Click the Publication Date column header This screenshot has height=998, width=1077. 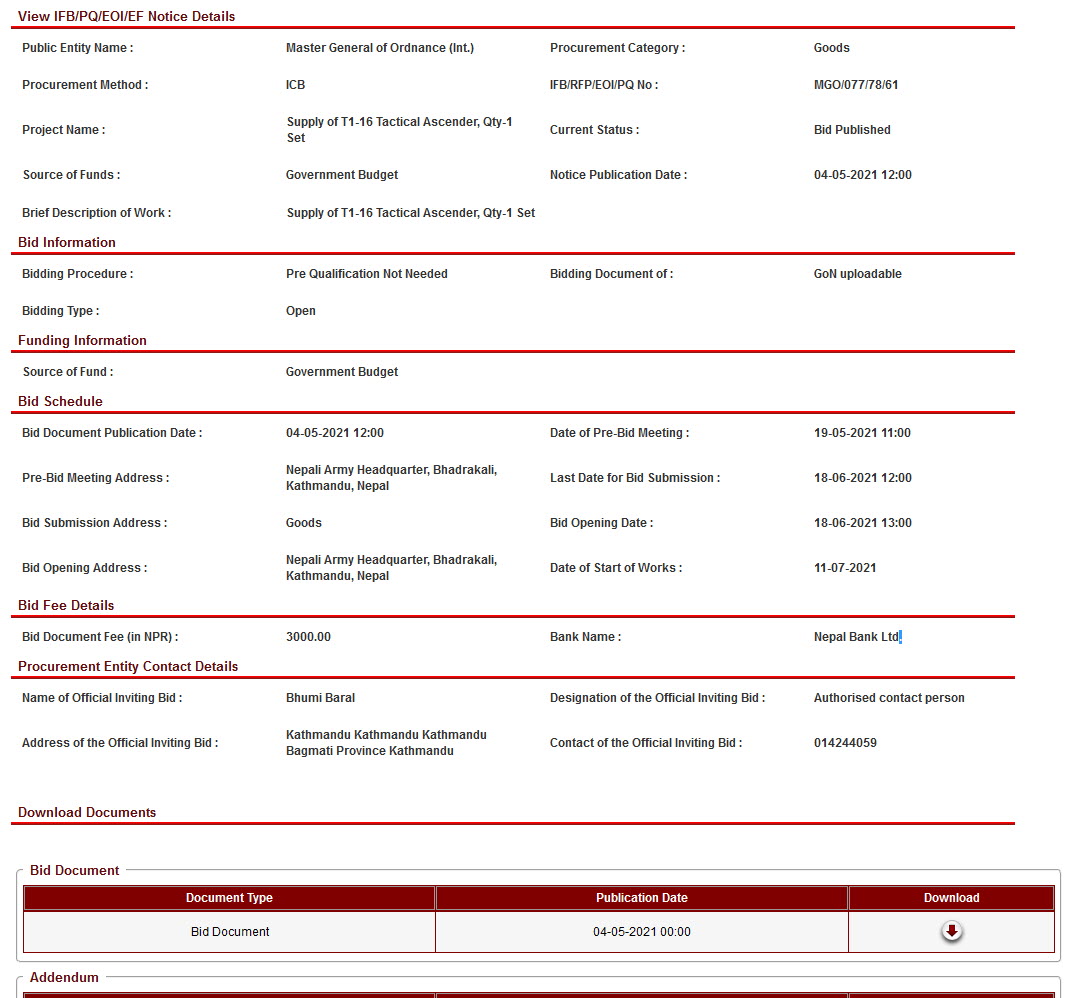click(641, 898)
